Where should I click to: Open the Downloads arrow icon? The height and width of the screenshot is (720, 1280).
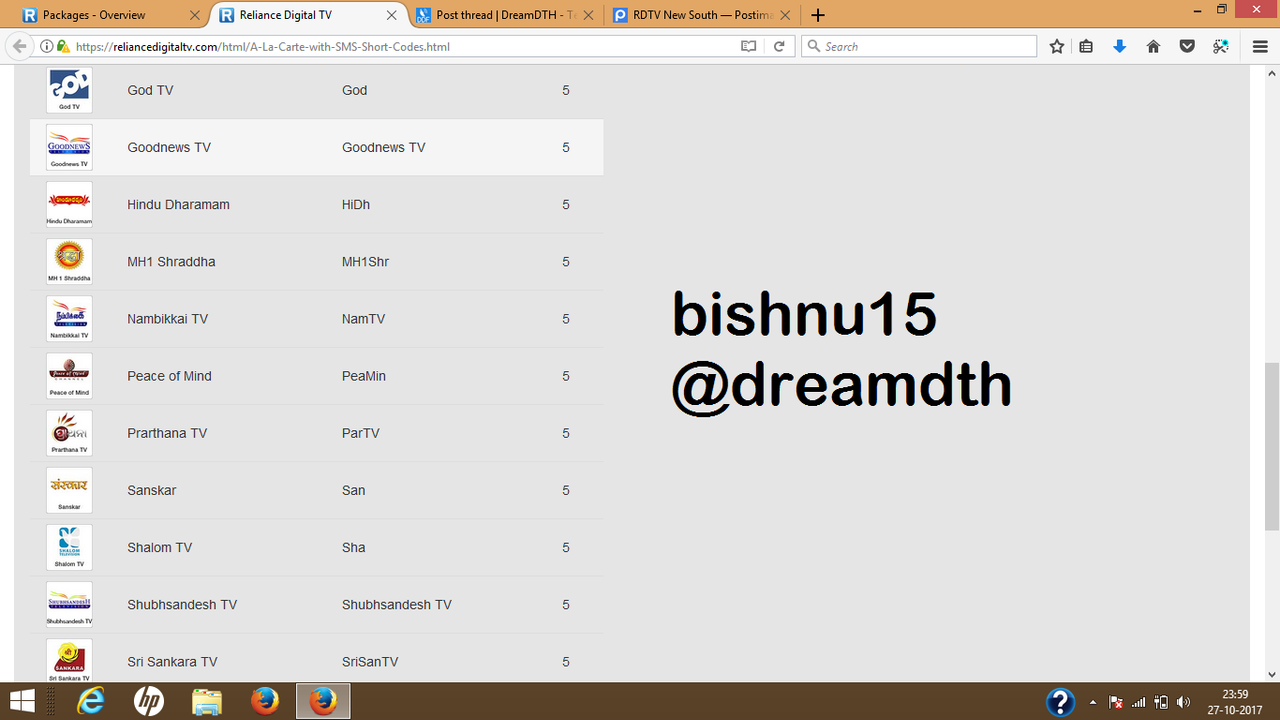coord(1120,46)
